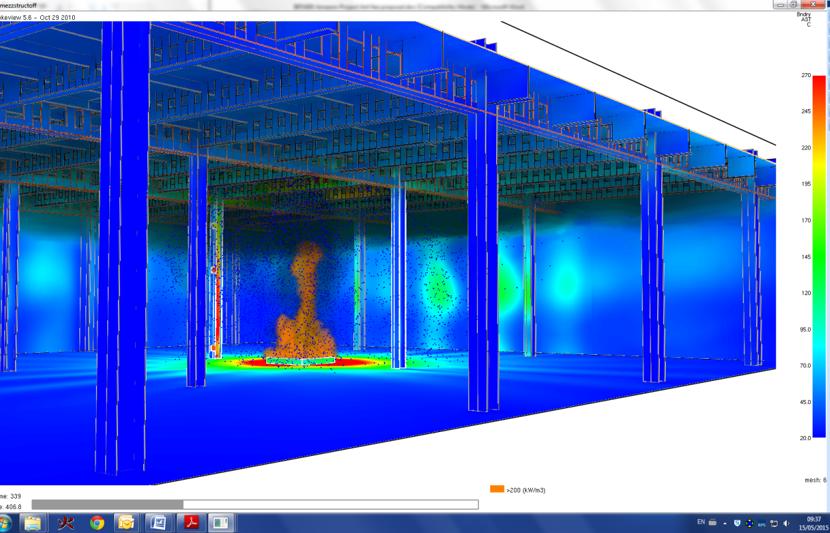Click the mesh number label near colorbar
830x533 pixels.
[x=815, y=480]
